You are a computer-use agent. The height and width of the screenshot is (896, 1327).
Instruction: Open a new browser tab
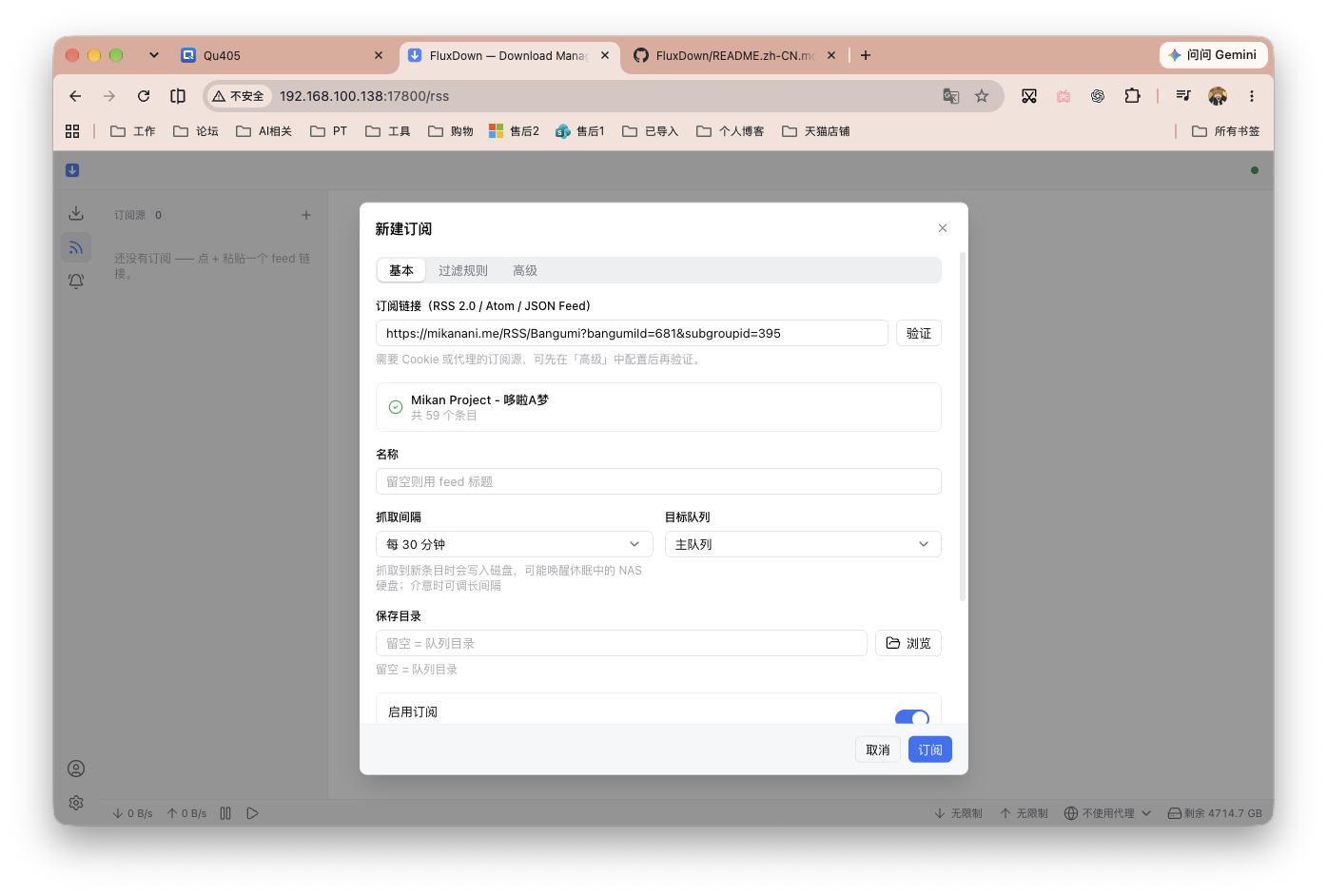pos(866,55)
